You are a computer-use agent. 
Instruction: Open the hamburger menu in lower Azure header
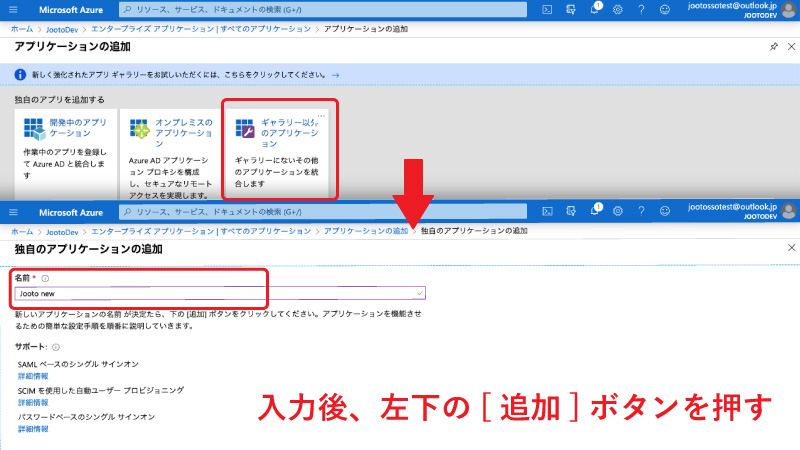tap(13, 212)
